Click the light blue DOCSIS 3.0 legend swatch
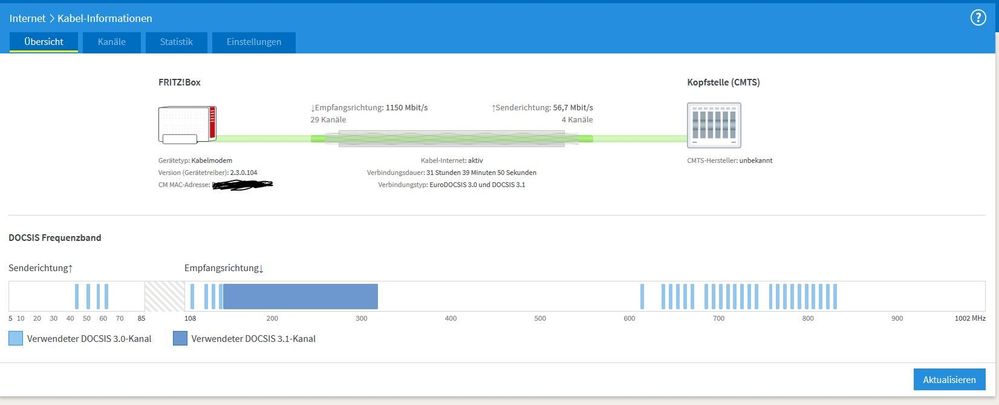Viewport: 999px width, 405px height. tap(16, 339)
